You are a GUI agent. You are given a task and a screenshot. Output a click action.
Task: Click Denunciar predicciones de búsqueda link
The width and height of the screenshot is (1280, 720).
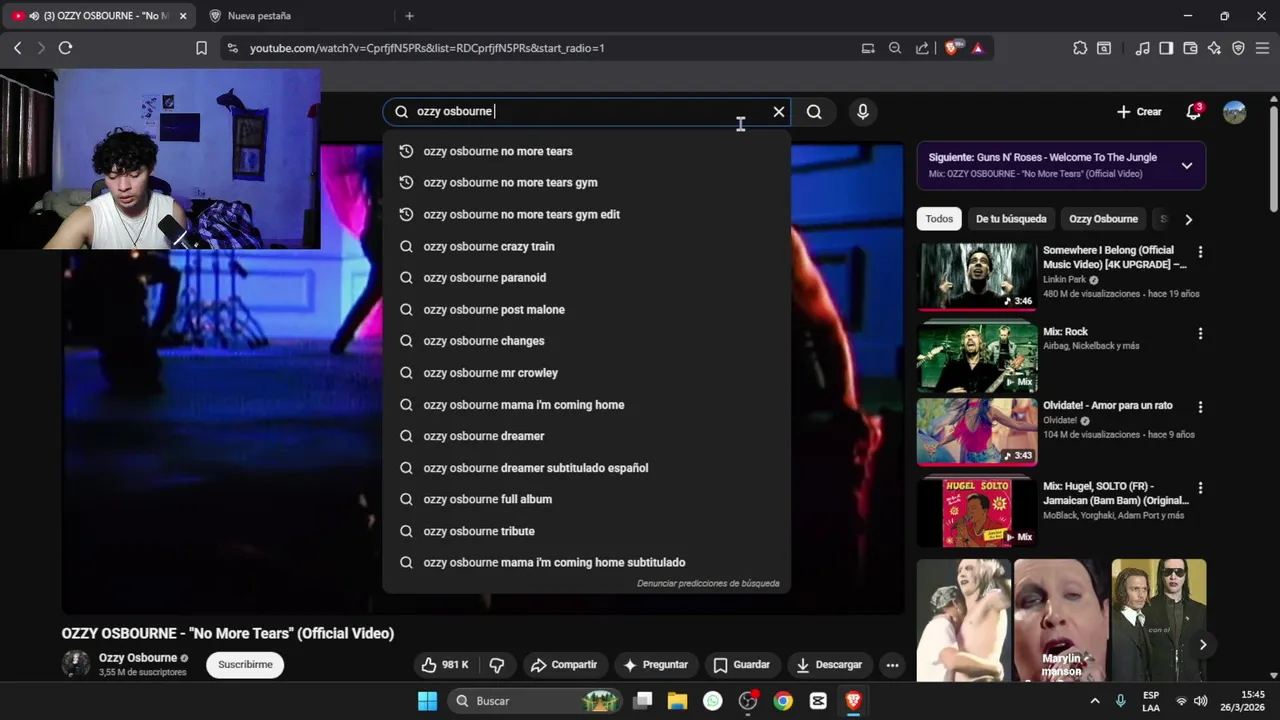[x=708, y=583]
